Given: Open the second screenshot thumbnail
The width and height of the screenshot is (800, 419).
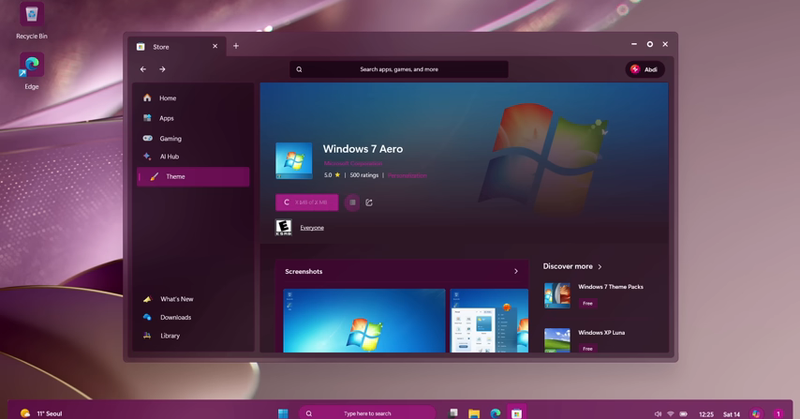Looking at the screenshot, I should point(489,321).
